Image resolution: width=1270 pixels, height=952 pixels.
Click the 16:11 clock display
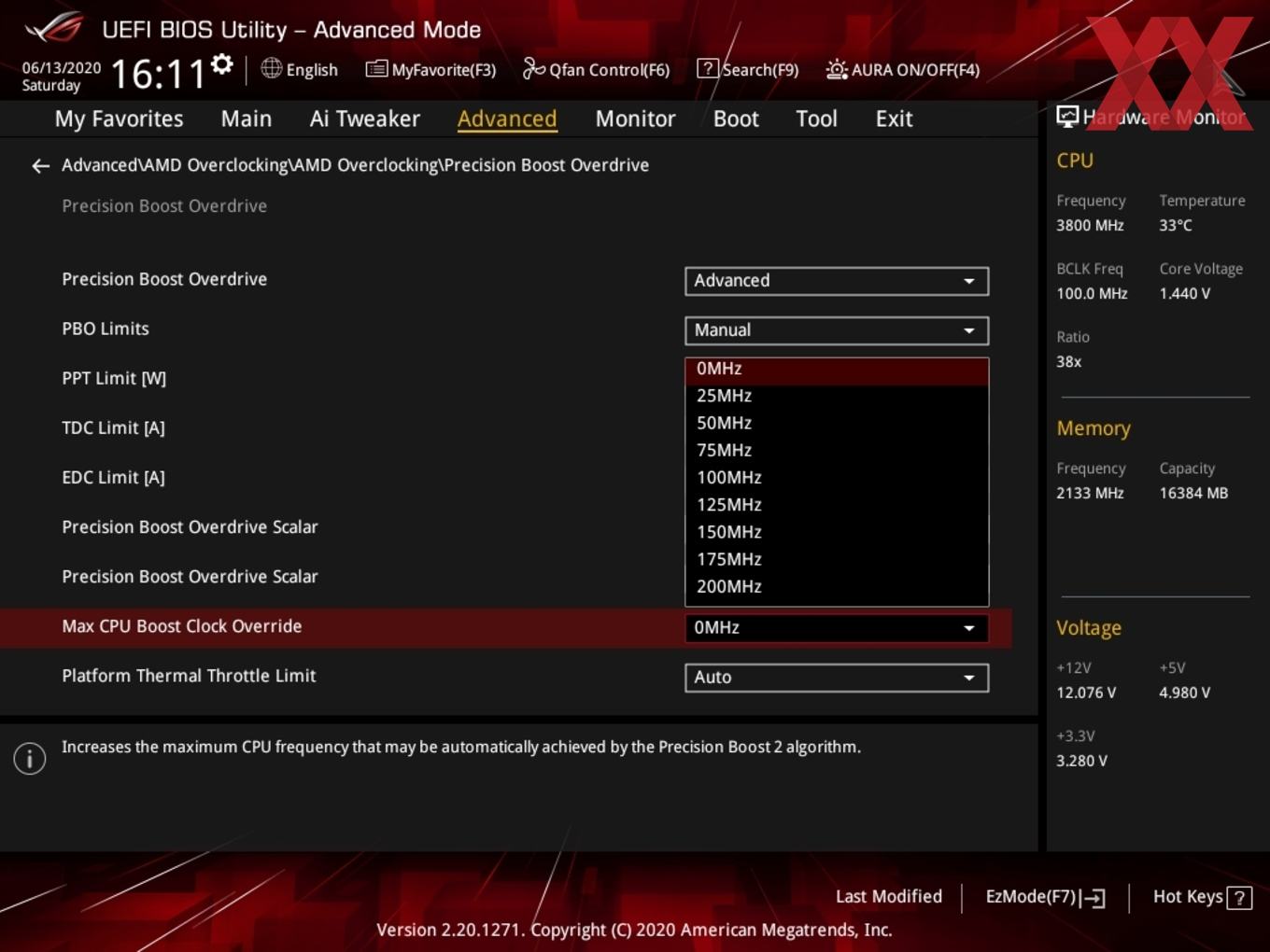(x=158, y=73)
